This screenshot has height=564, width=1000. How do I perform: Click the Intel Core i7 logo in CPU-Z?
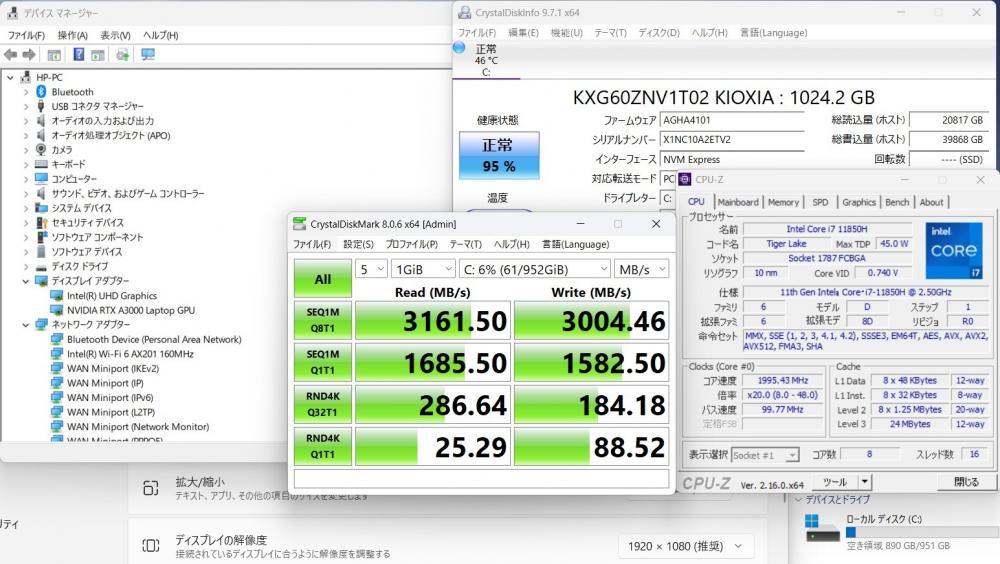tap(953, 251)
